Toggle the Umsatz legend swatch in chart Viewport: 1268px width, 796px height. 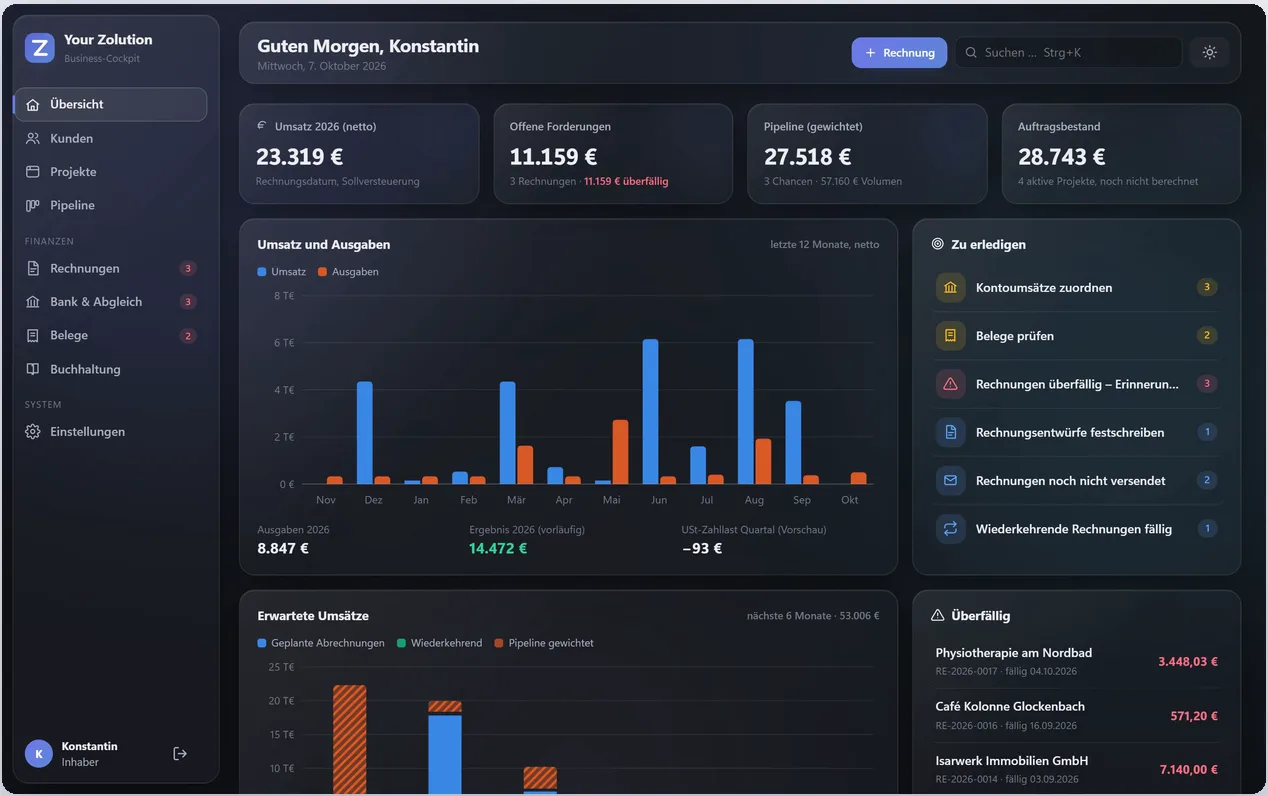coord(262,272)
